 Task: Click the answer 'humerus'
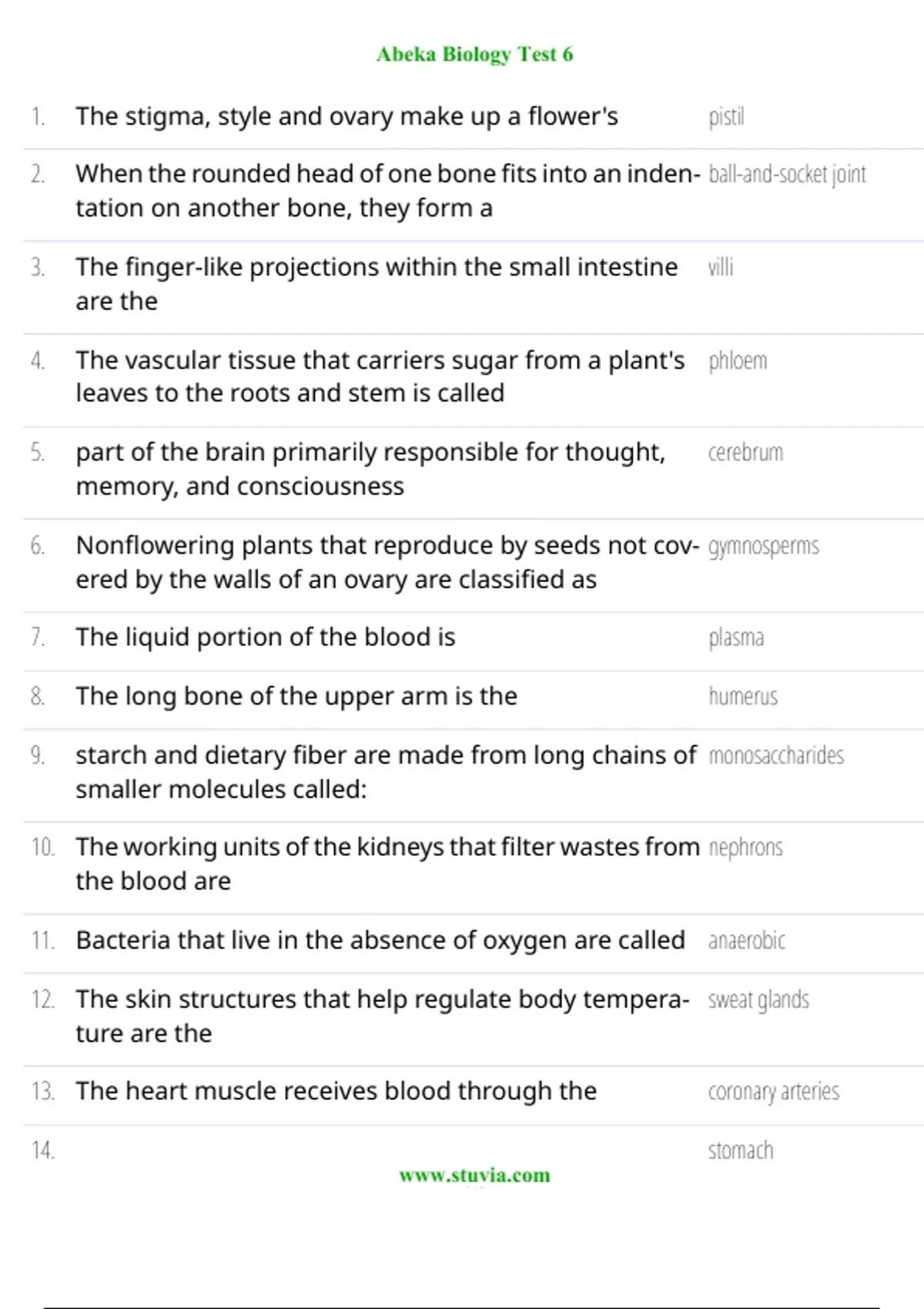(743, 697)
